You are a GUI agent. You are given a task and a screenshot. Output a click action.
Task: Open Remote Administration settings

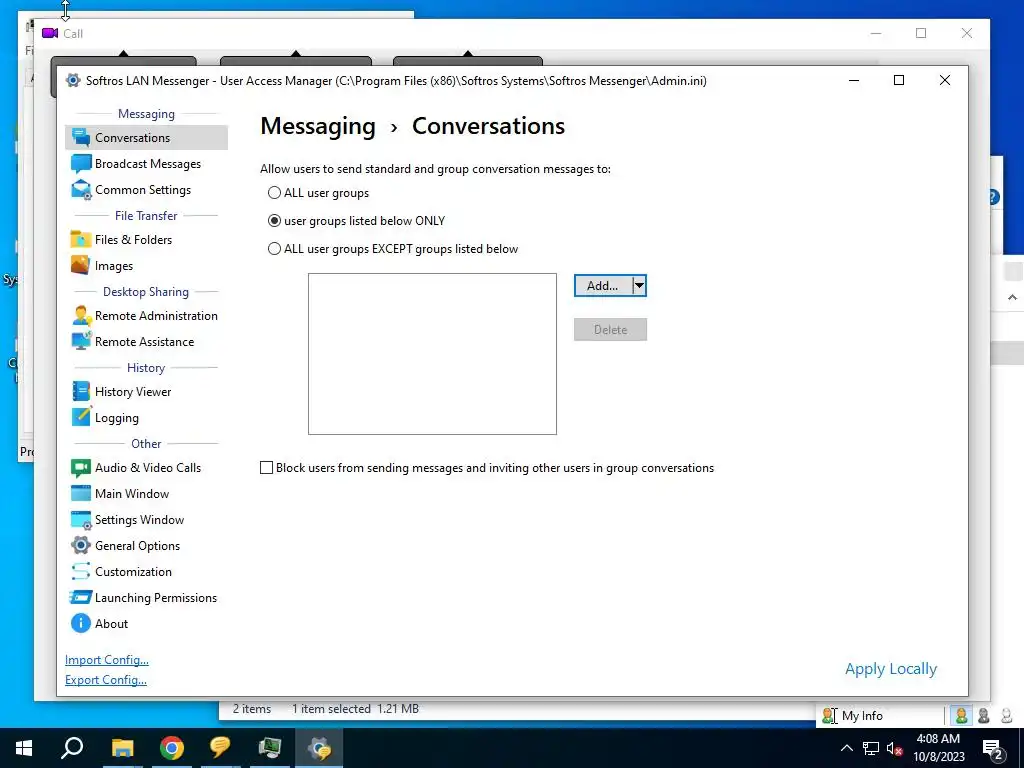point(156,315)
